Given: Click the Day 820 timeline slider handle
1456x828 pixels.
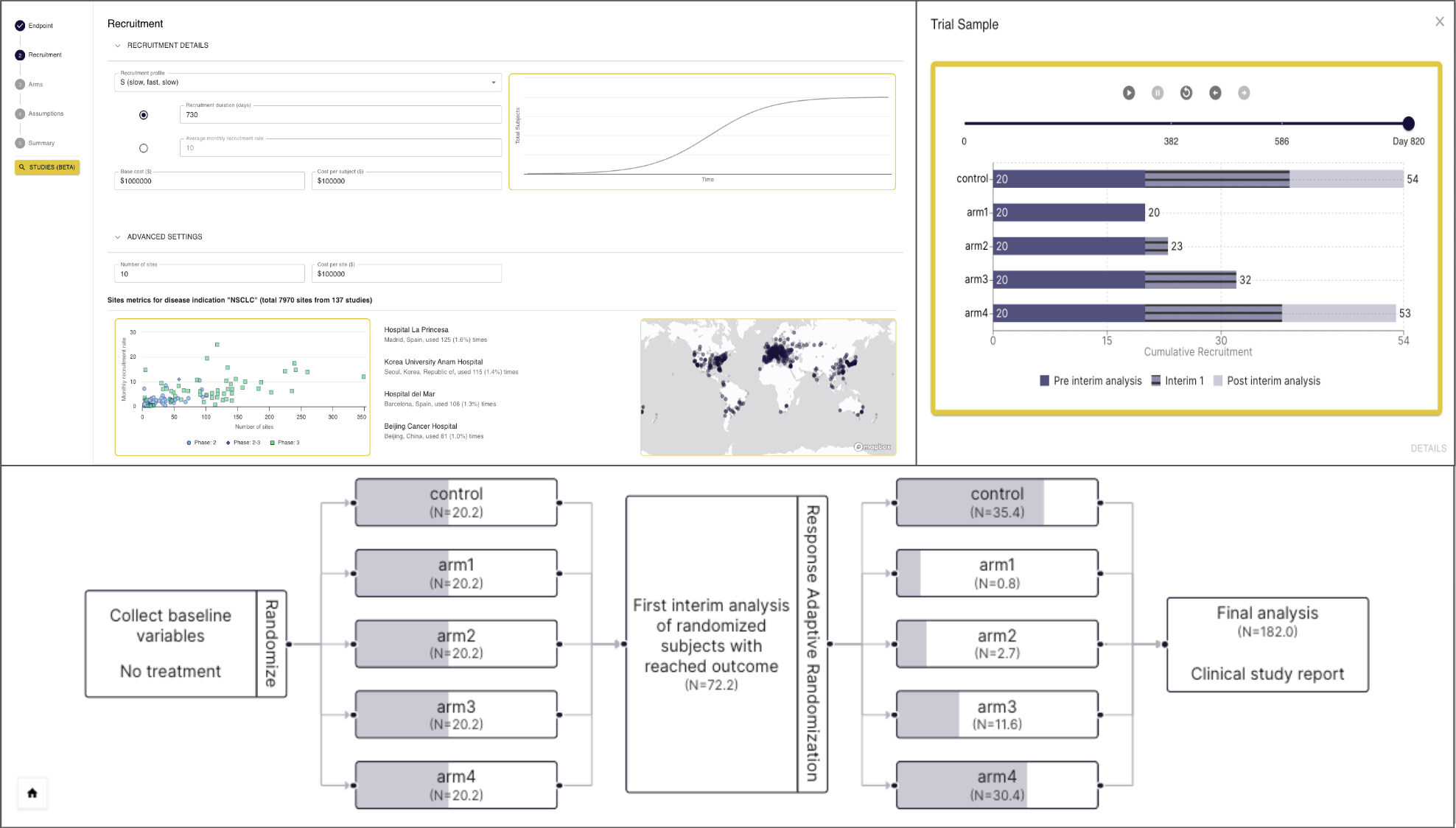Looking at the screenshot, I should 1408,124.
